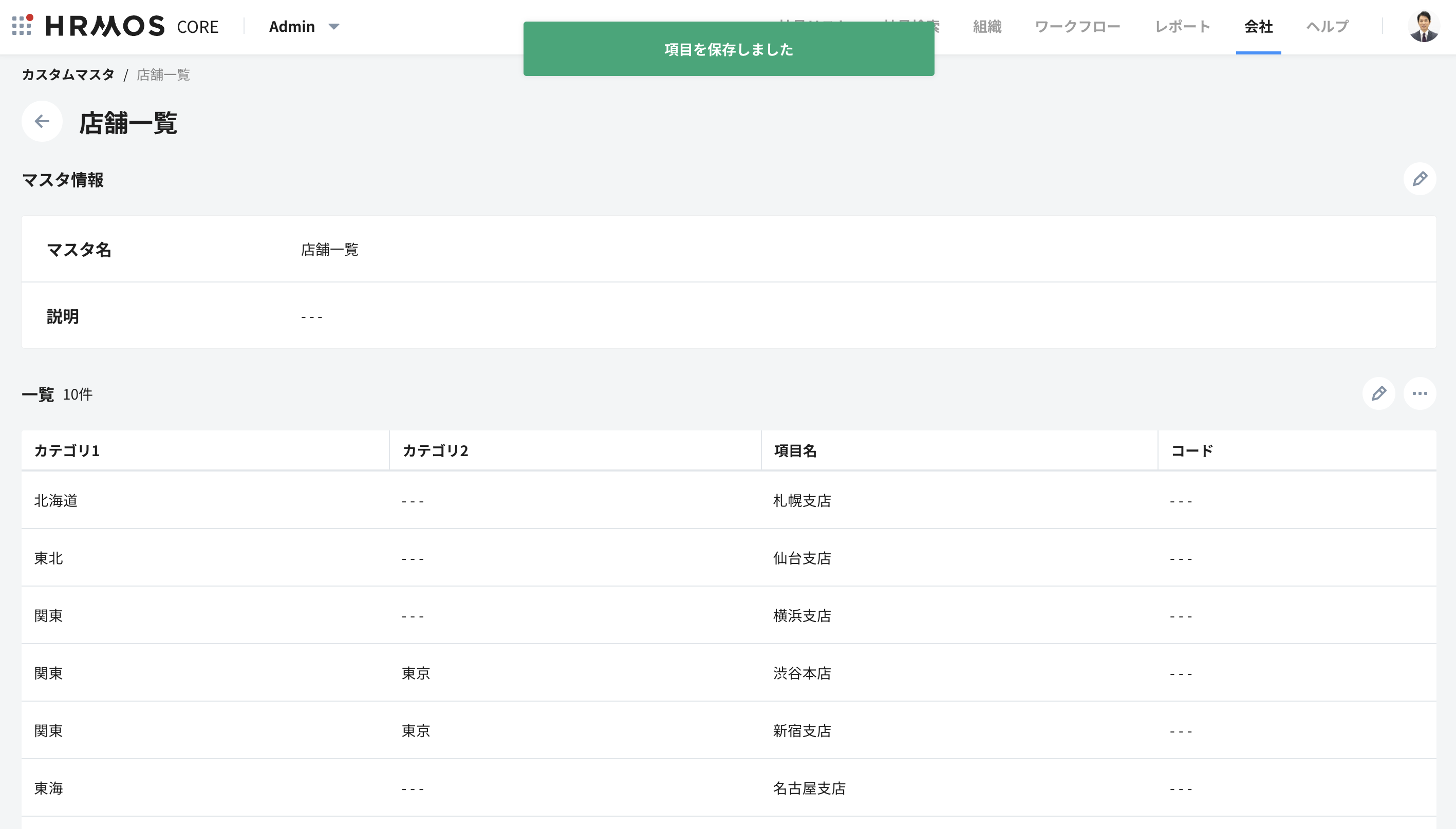Screen dimensions: 1456x829
Task: Open the ヘルプ menu
Action: [1327, 26]
